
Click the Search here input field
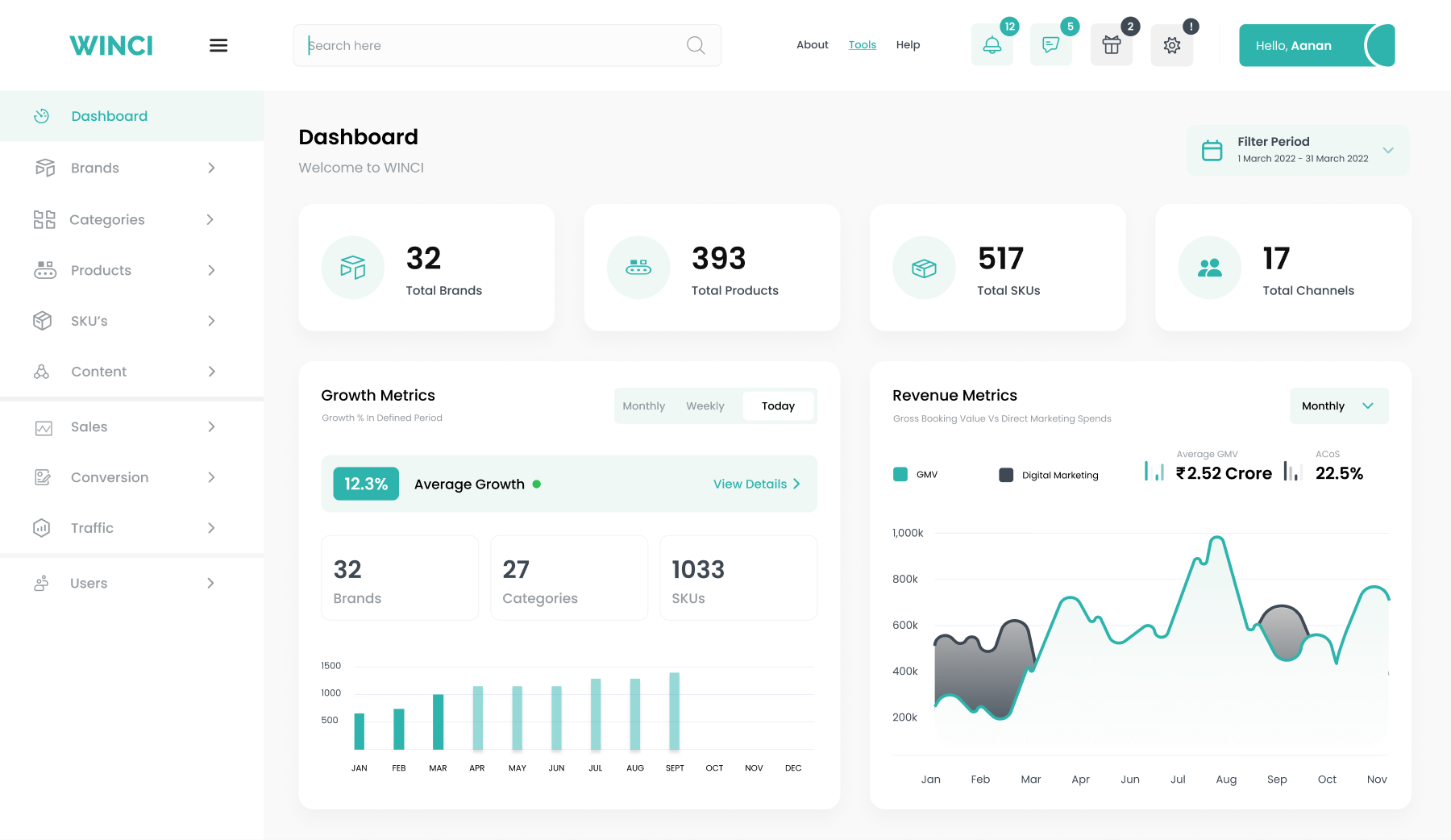(507, 45)
